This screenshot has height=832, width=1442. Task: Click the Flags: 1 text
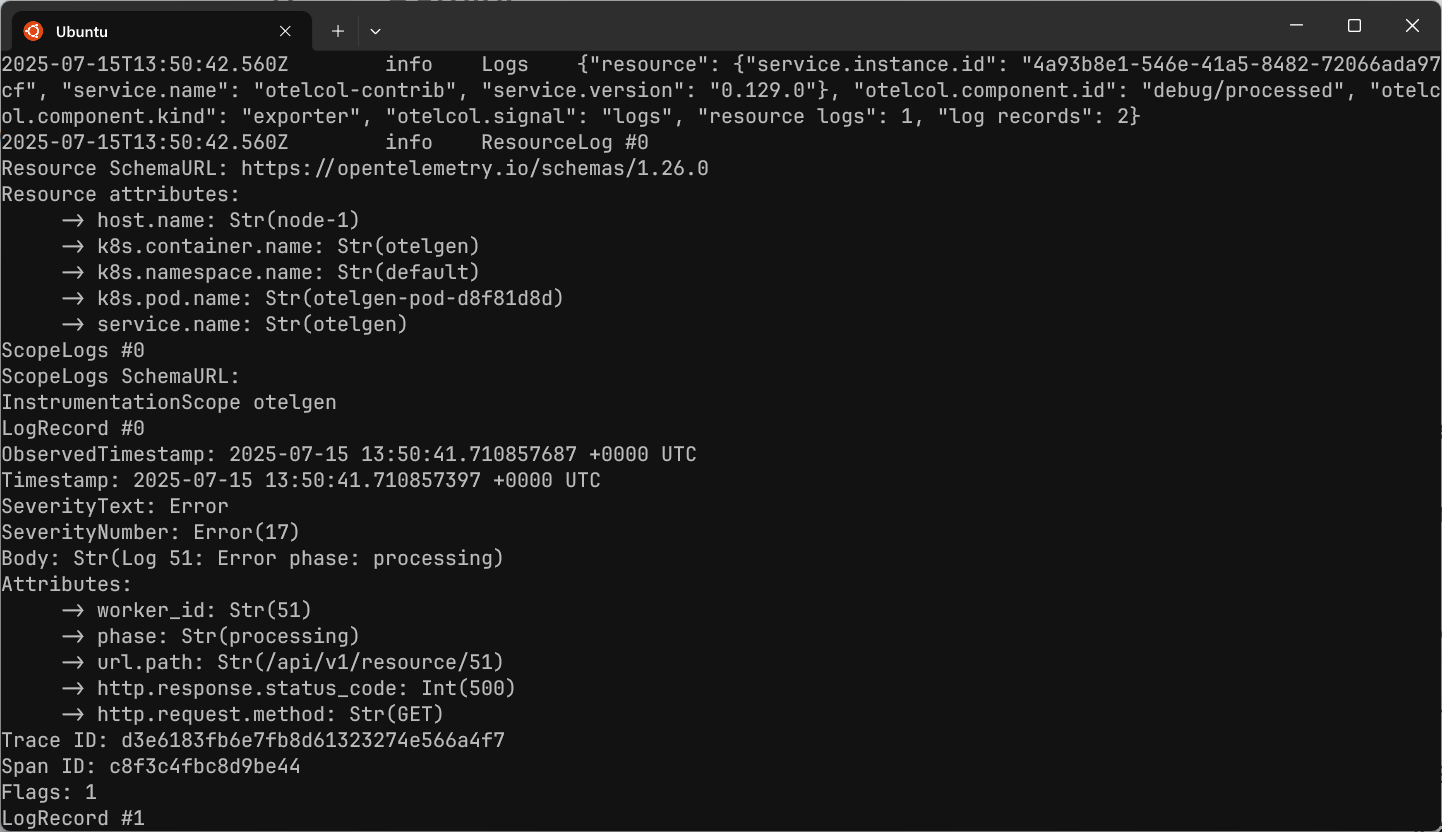[x=47, y=792]
